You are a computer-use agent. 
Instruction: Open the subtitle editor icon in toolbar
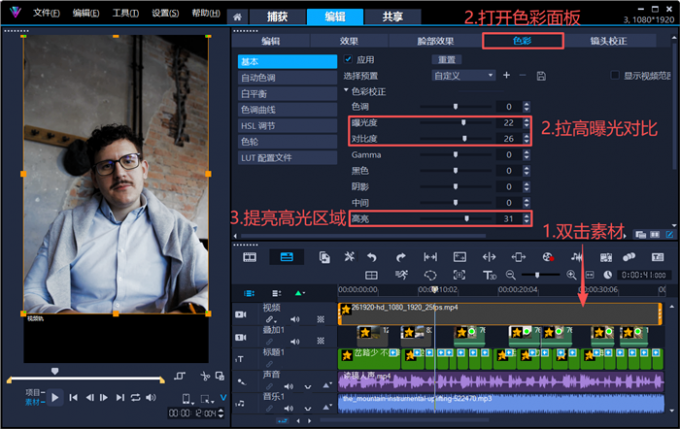tap(657, 257)
